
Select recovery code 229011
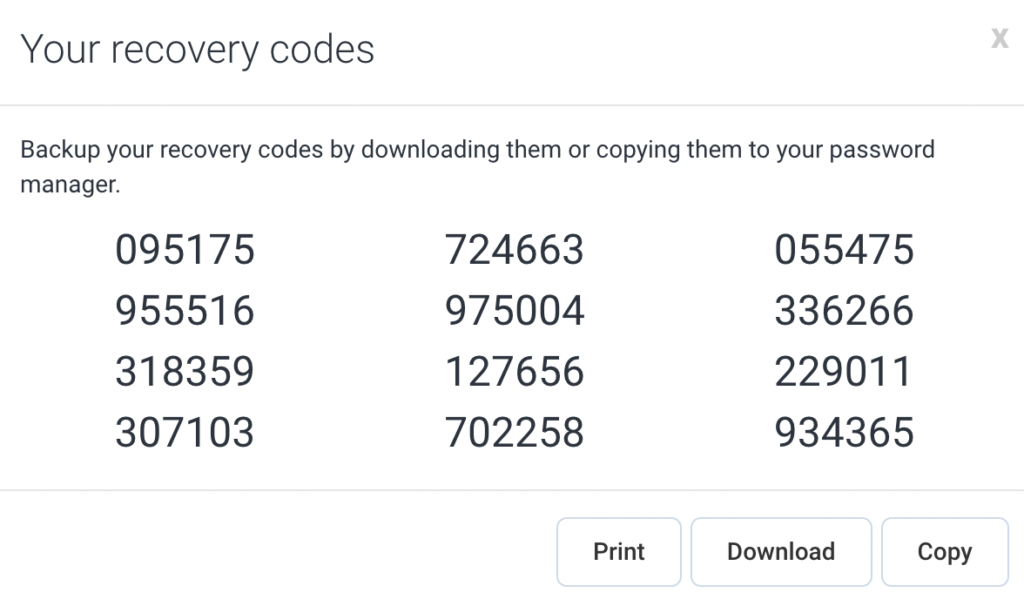click(844, 371)
